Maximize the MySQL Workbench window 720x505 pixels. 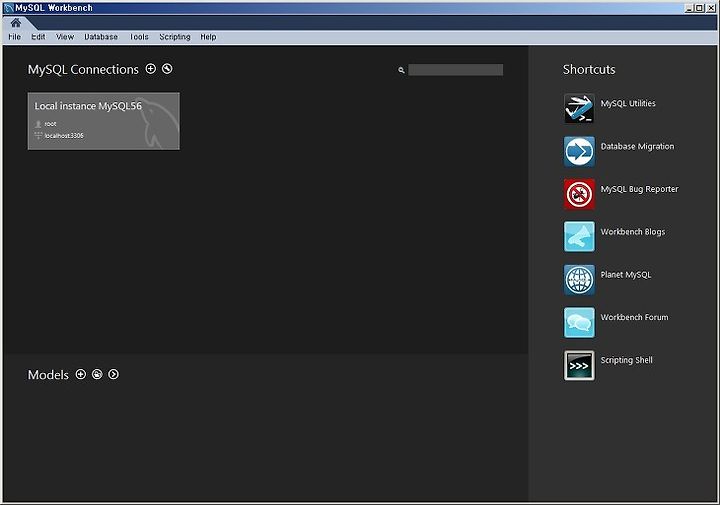point(699,8)
